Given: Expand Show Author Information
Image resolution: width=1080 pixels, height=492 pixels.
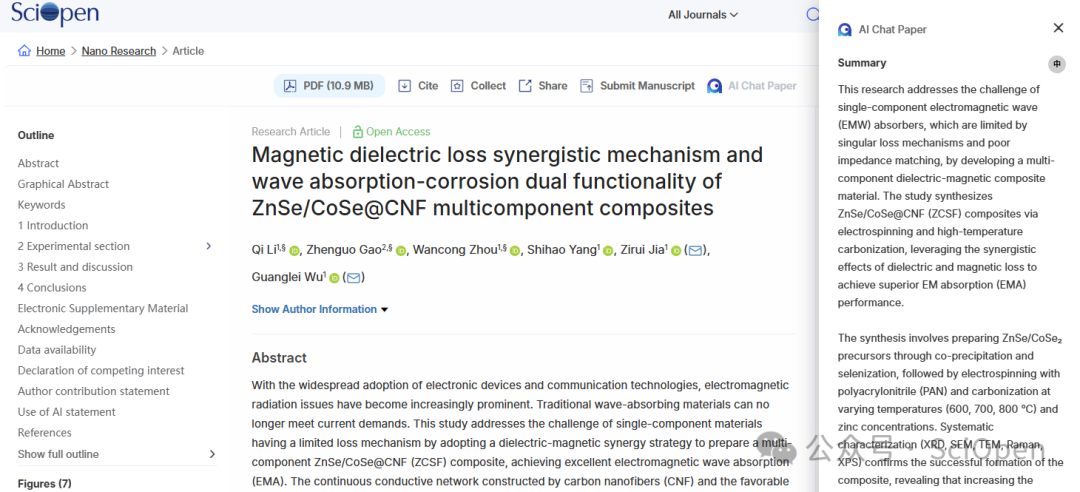Looking at the screenshot, I should tap(320, 309).
